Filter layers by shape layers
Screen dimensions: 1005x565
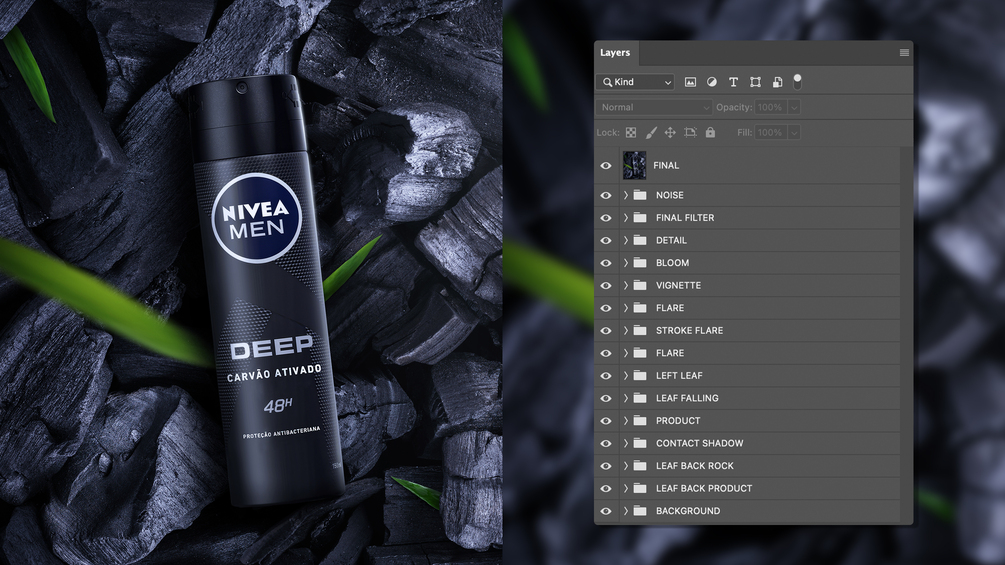pos(755,82)
